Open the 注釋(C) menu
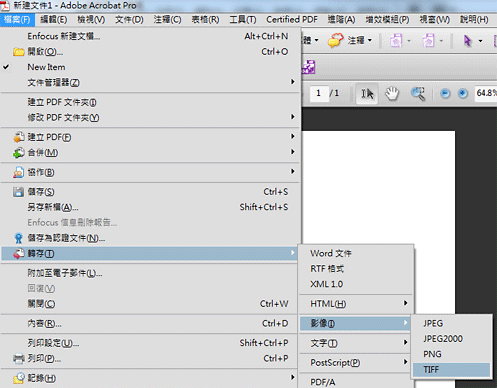 167,20
